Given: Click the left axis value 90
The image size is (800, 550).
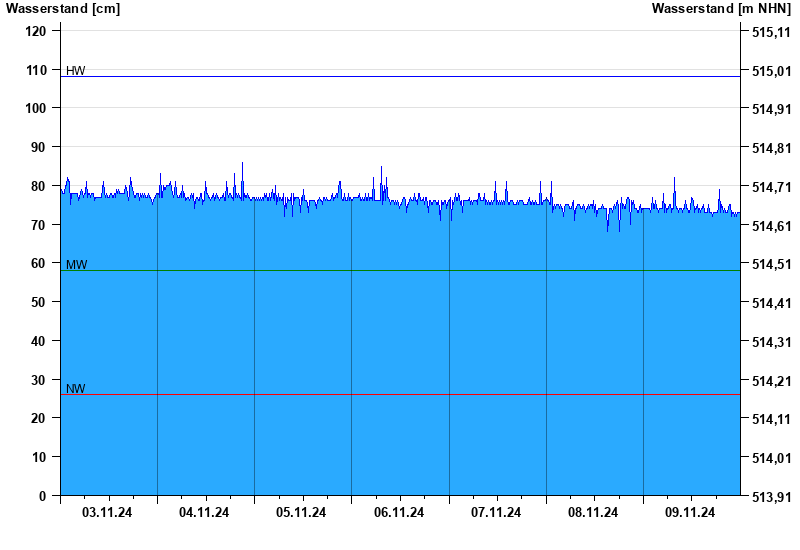Looking at the screenshot, I should (x=39, y=147).
